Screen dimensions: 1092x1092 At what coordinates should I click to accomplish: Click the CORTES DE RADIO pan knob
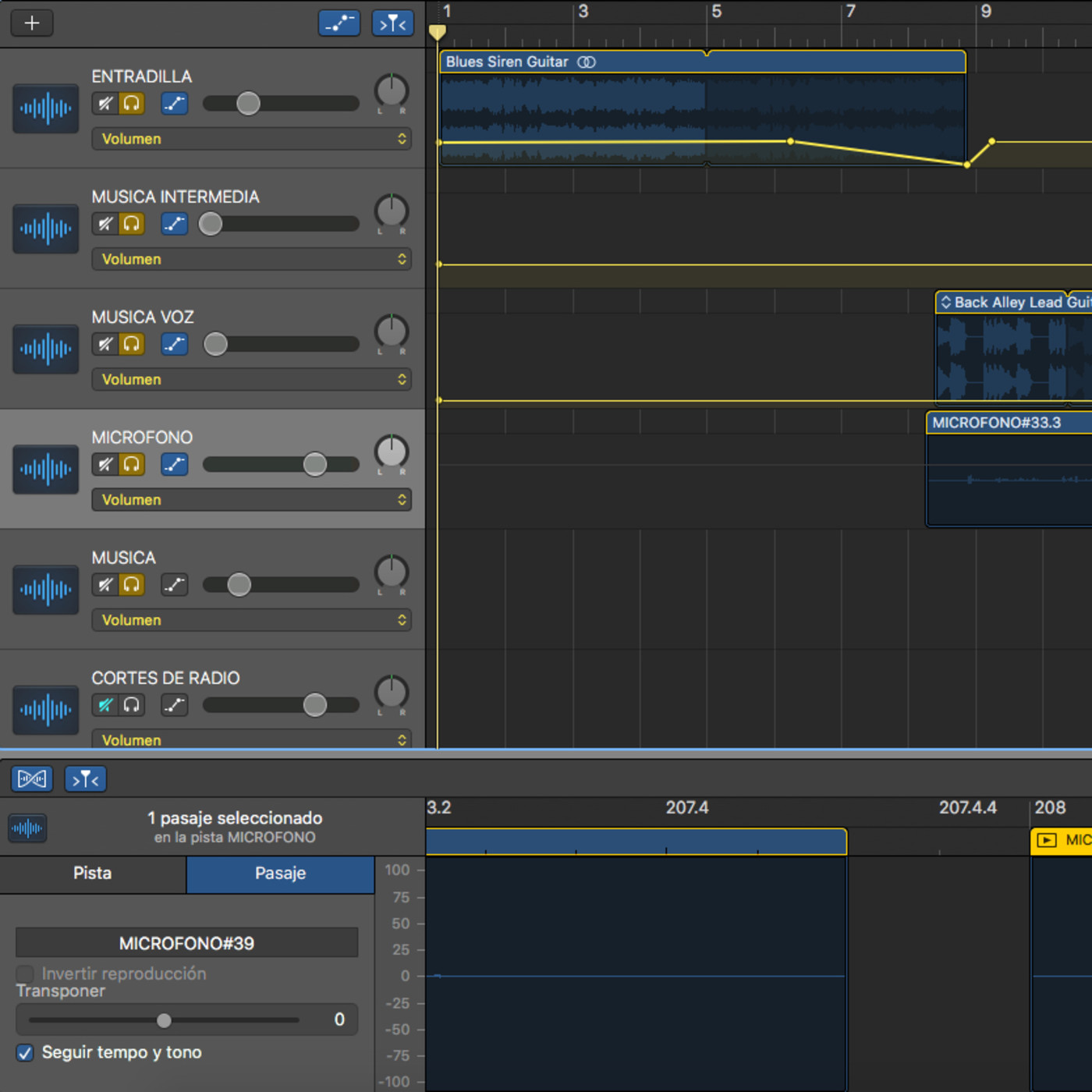point(392,692)
